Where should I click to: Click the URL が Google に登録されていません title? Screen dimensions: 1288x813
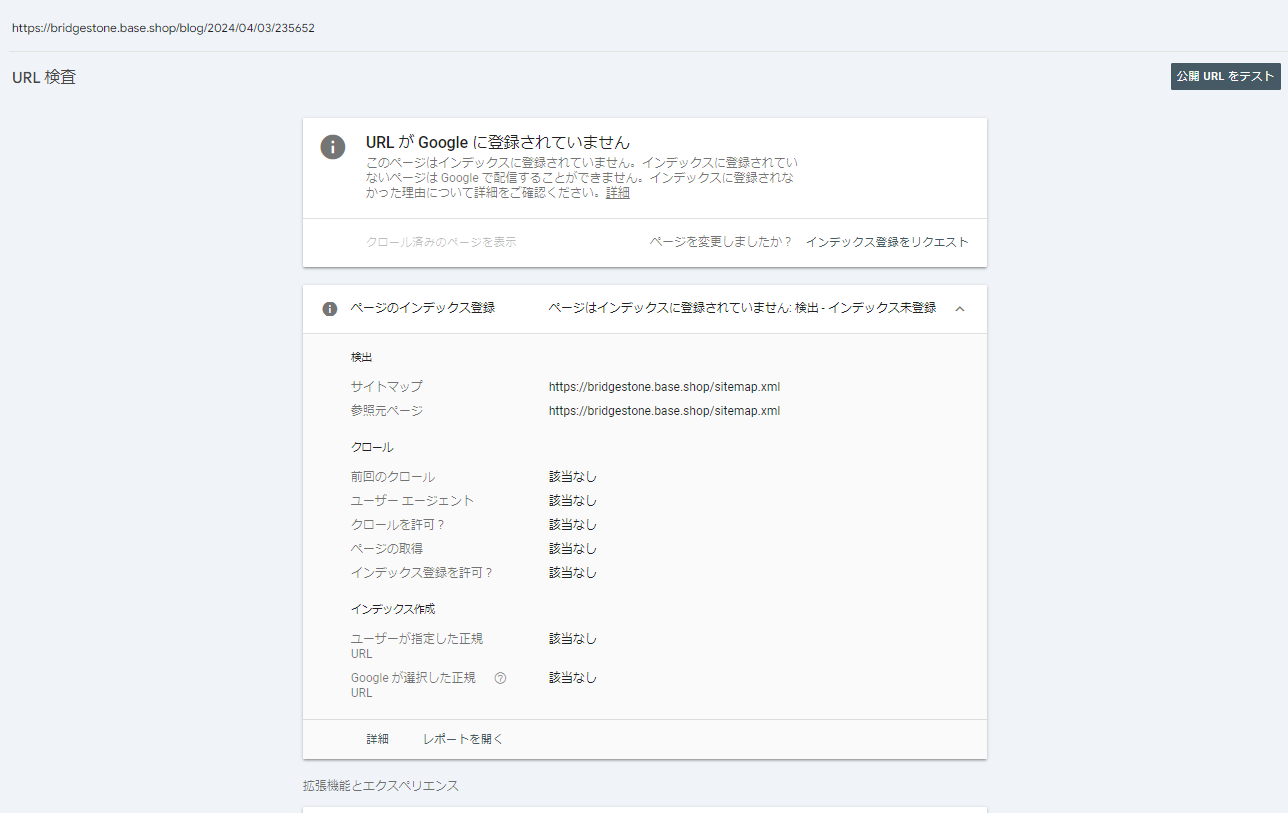498,143
